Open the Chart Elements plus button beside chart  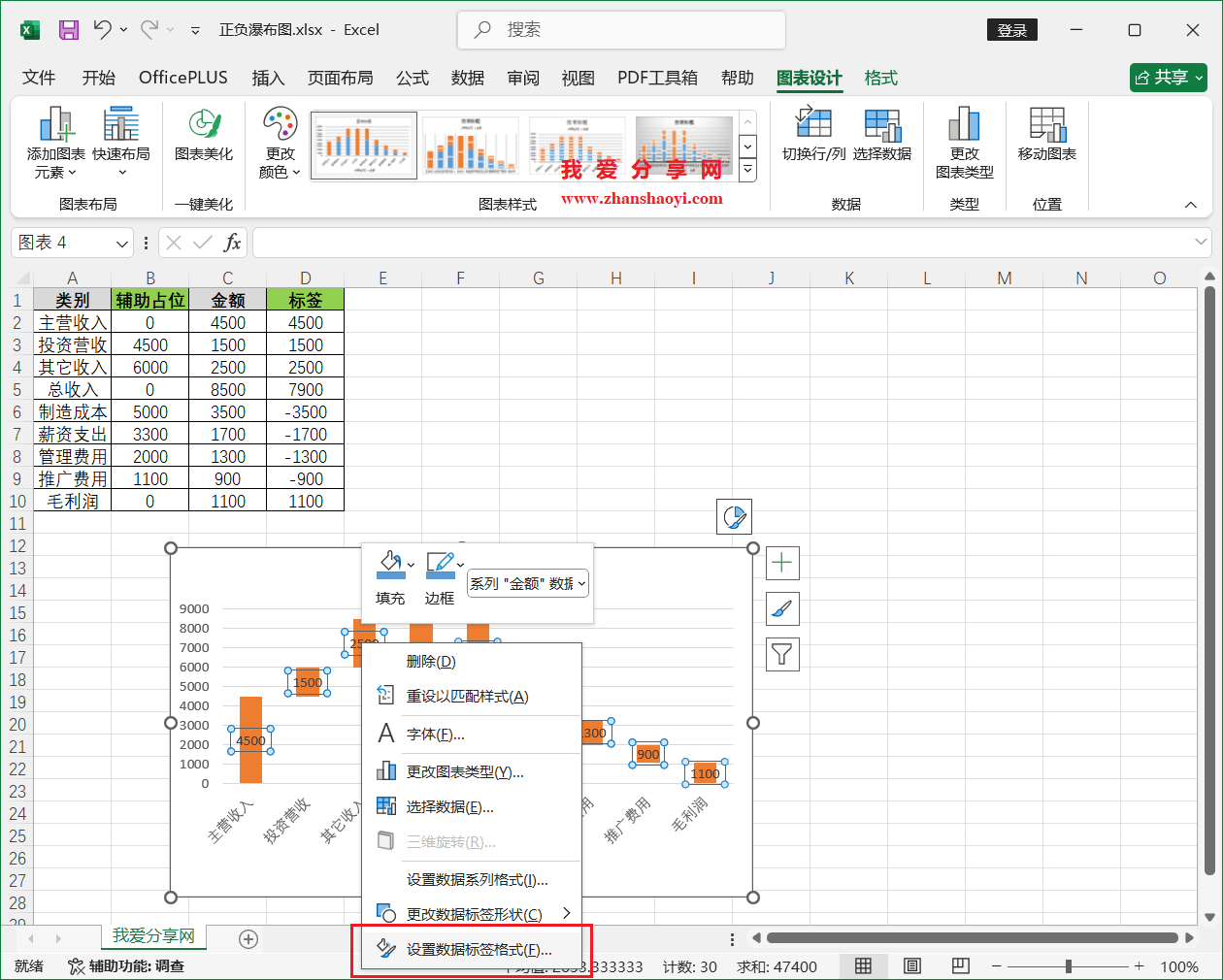tap(782, 563)
